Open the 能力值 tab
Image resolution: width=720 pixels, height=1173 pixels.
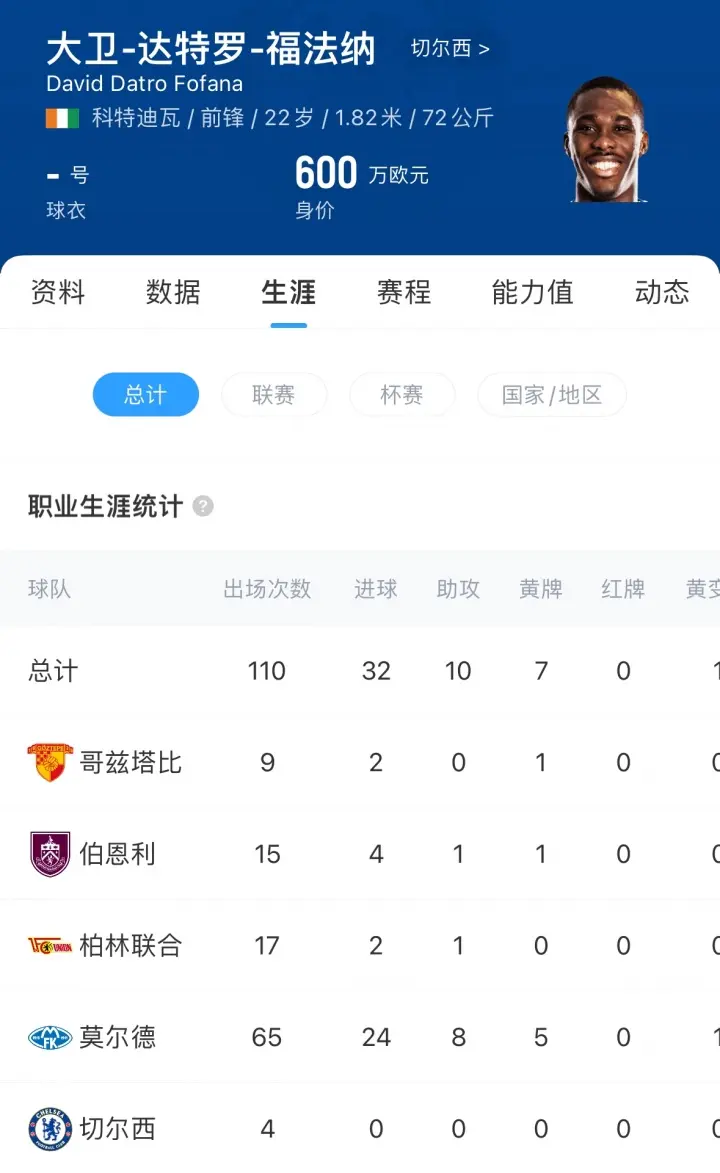point(532,292)
